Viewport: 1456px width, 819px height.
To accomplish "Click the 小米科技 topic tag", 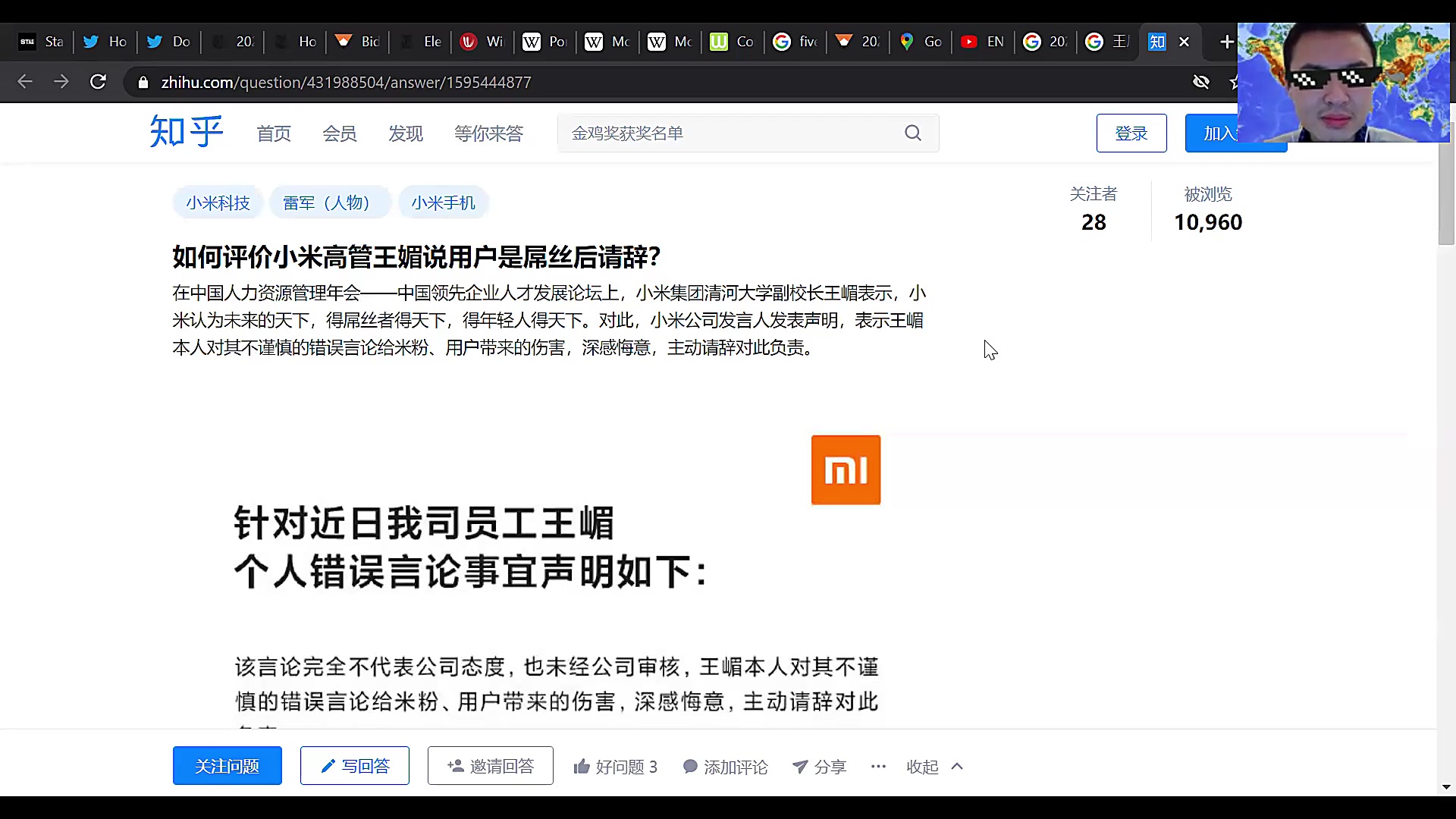I will [218, 202].
